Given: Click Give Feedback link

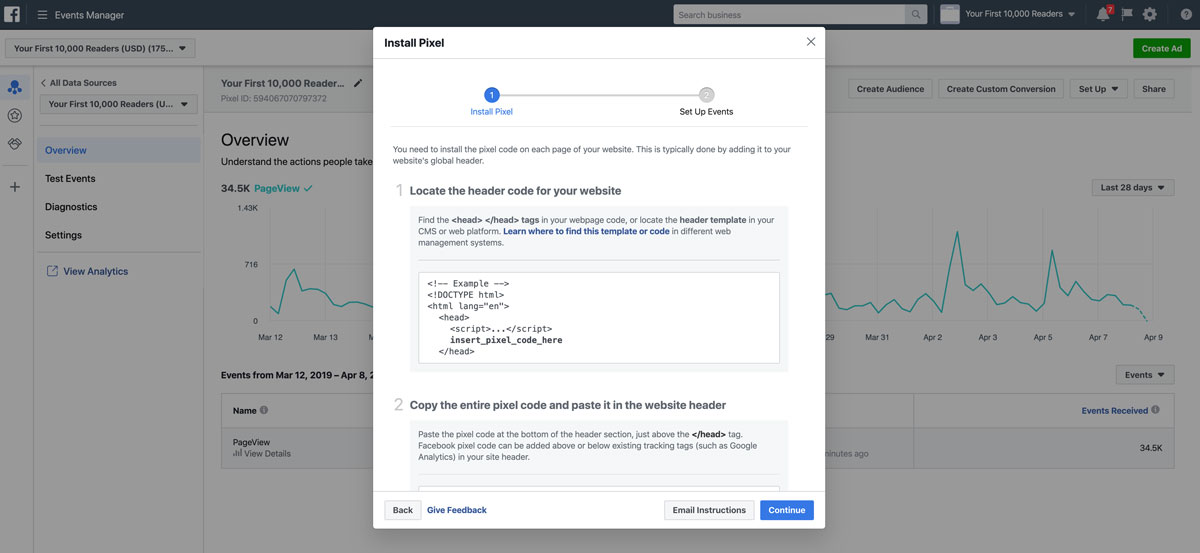Looking at the screenshot, I should click(457, 510).
